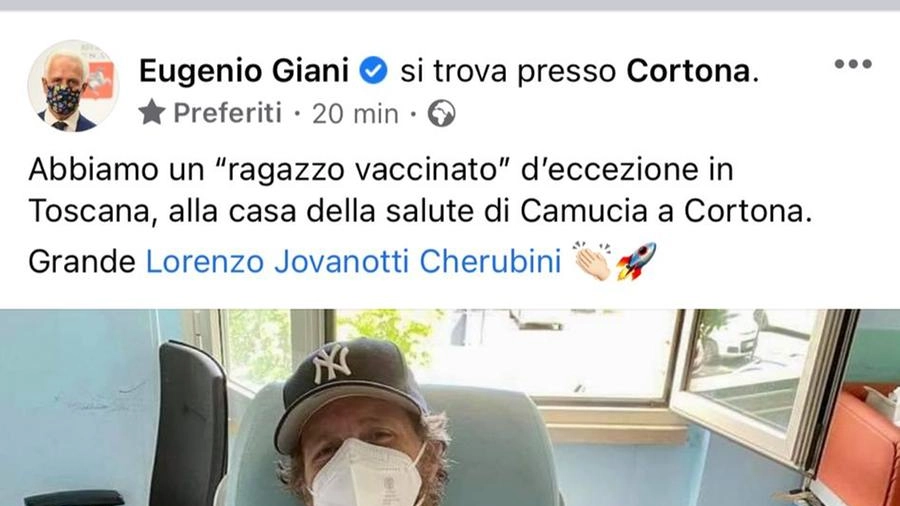Click the blue verified badge icon
This screenshot has width=900, height=506.
[374, 71]
